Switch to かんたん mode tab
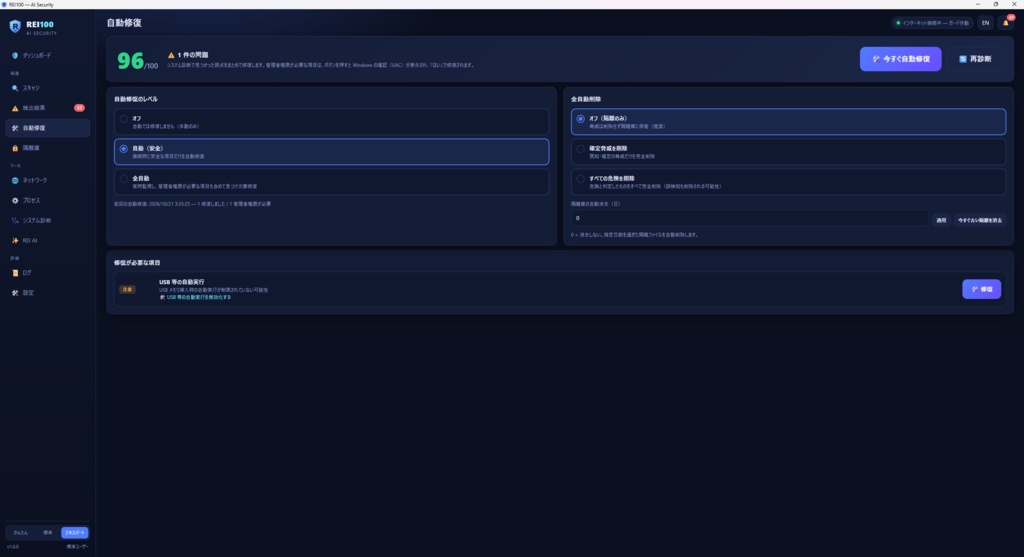This screenshot has height=557, width=1024. click(21, 533)
